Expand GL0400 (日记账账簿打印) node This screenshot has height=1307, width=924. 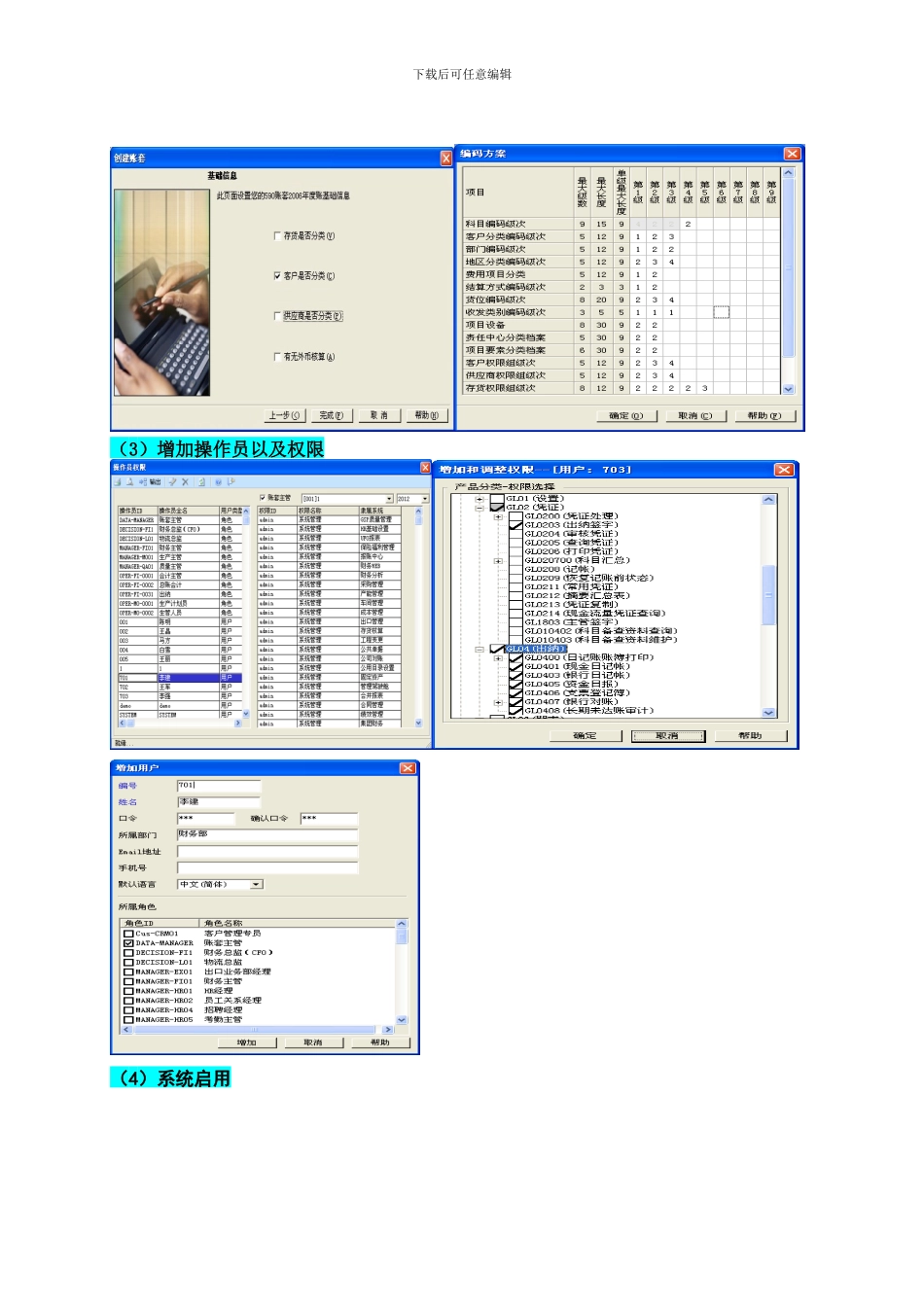pyautogui.click(x=498, y=657)
